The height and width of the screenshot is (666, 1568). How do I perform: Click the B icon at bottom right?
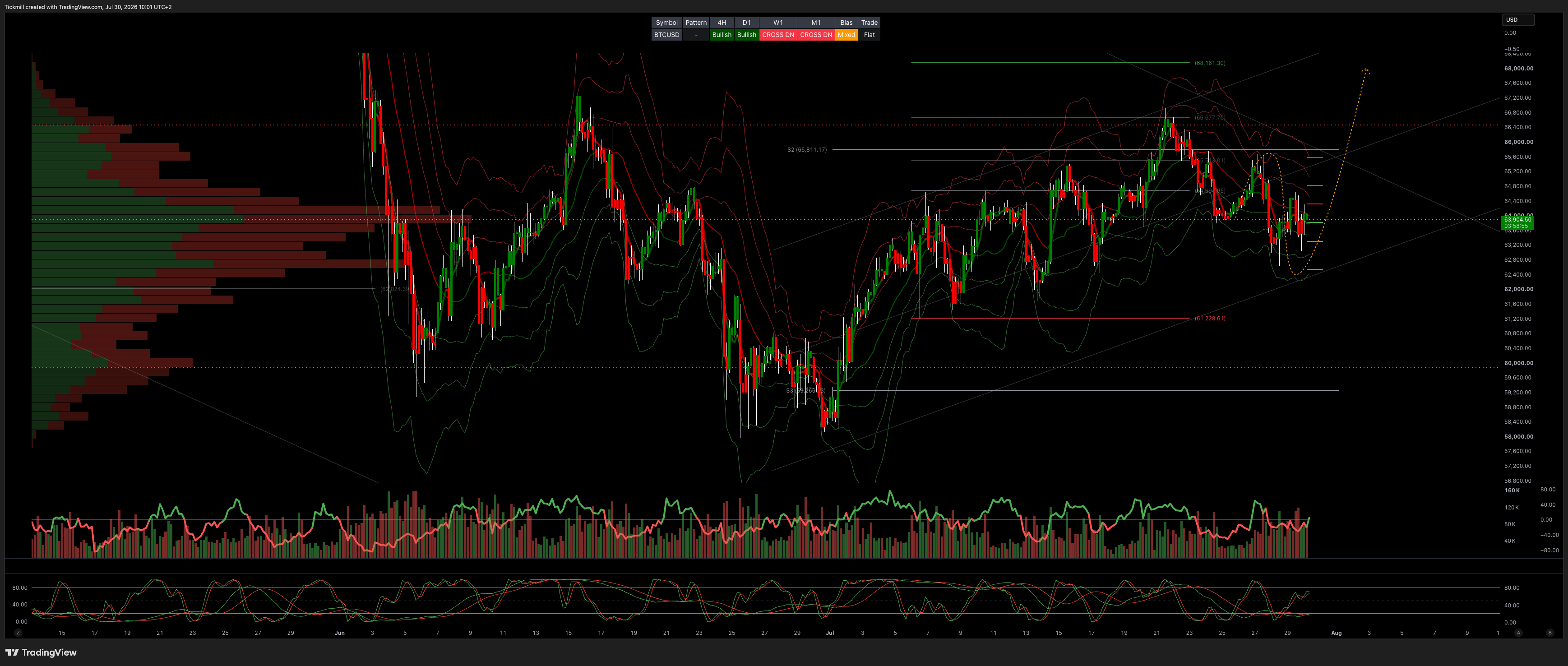(x=1550, y=633)
